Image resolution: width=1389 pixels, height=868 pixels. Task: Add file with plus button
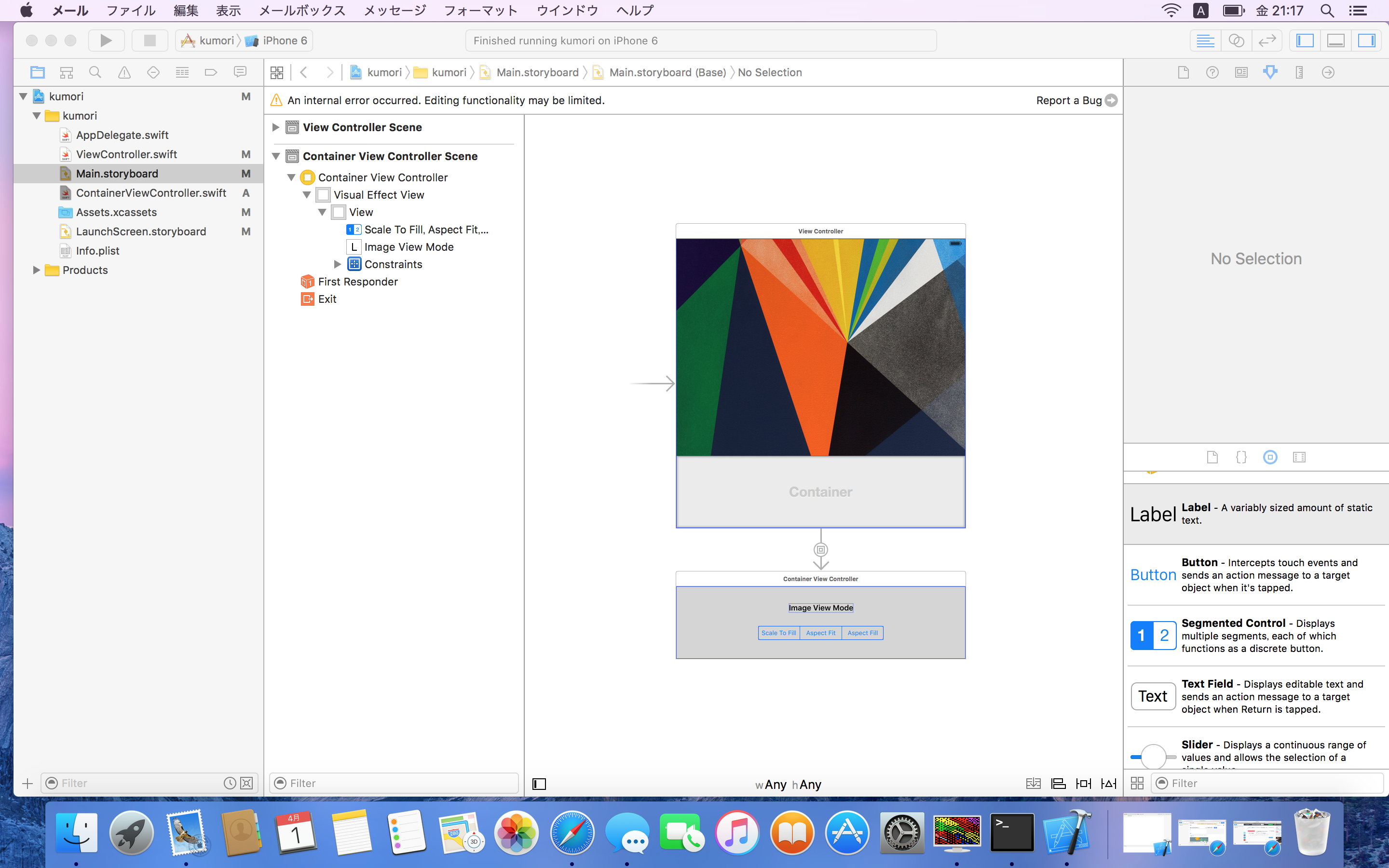27,784
